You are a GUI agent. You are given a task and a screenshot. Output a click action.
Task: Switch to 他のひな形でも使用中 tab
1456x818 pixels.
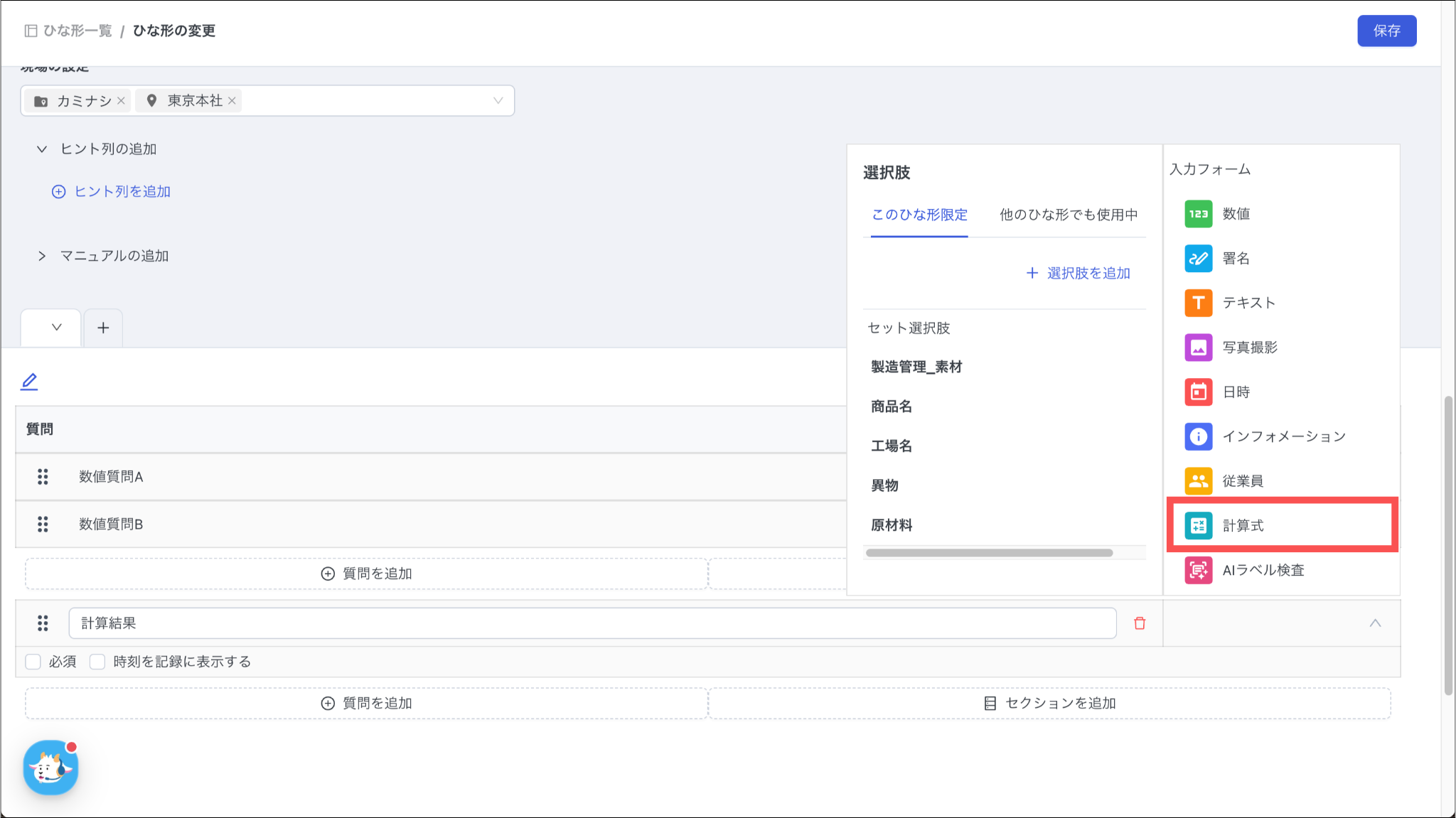pos(1068,215)
